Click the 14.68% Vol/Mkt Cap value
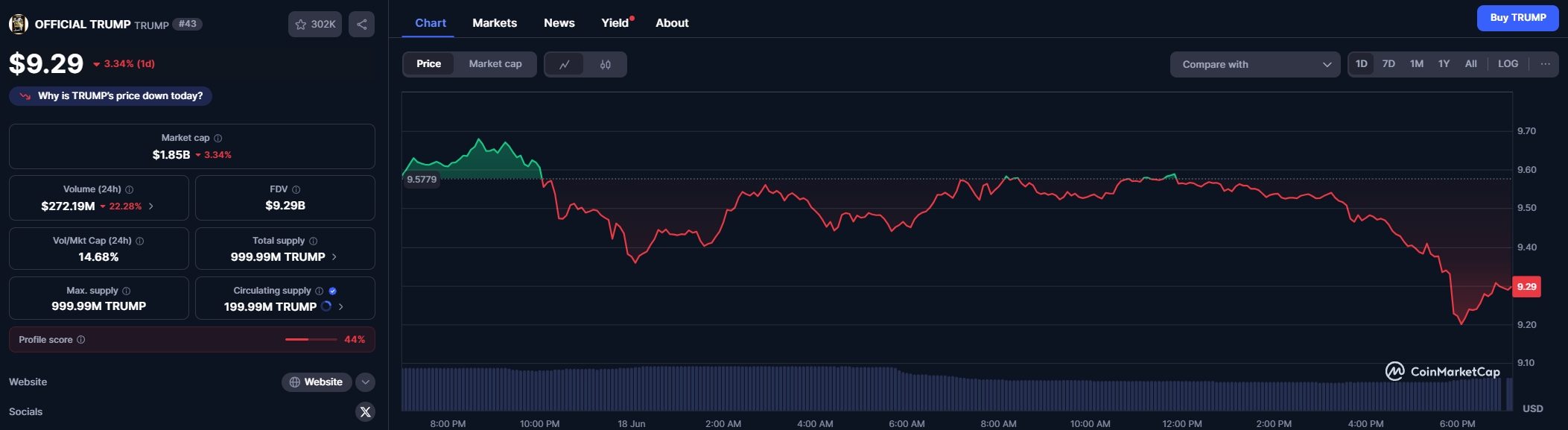The height and width of the screenshot is (430, 1568). (98, 257)
